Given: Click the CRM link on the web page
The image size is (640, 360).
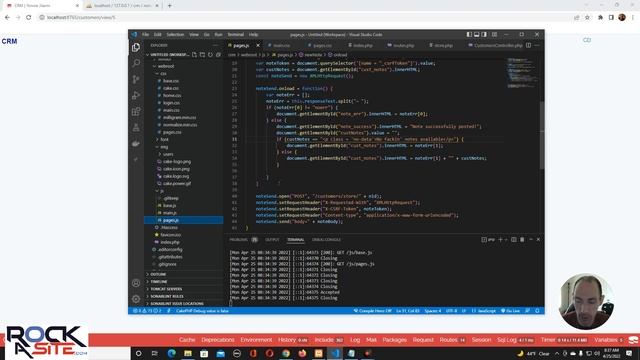Looking at the screenshot, I should (9, 41).
